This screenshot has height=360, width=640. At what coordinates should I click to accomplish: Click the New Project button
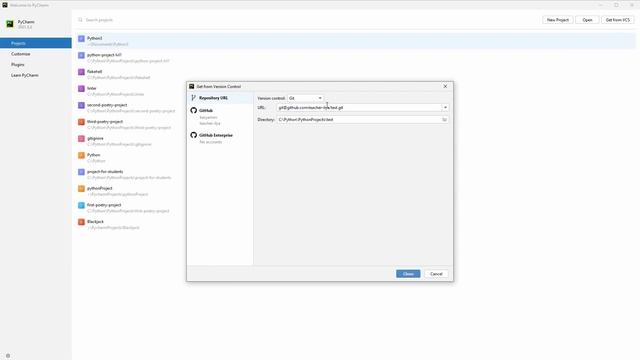tap(558, 20)
